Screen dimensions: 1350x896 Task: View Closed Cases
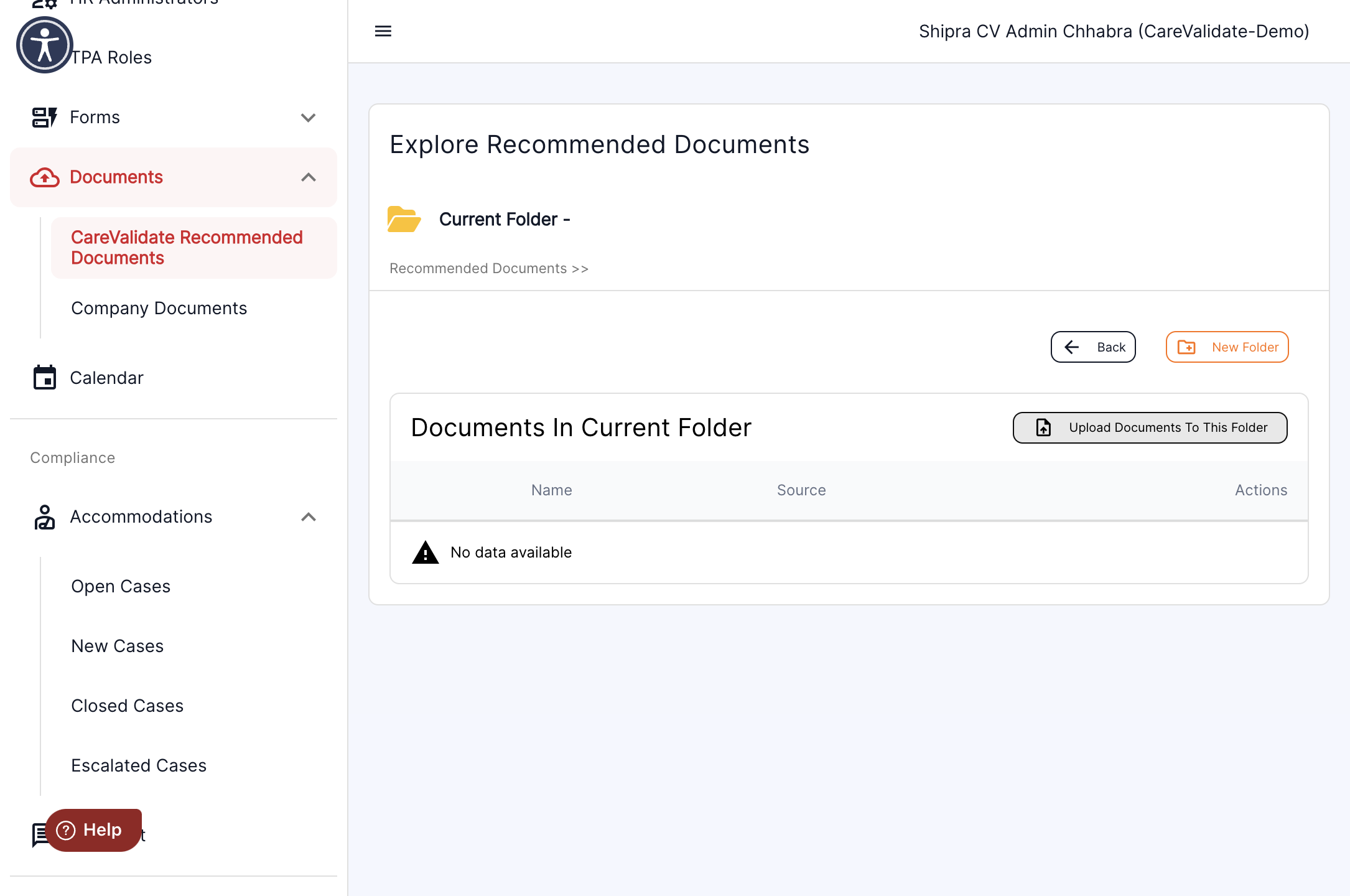point(128,706)
